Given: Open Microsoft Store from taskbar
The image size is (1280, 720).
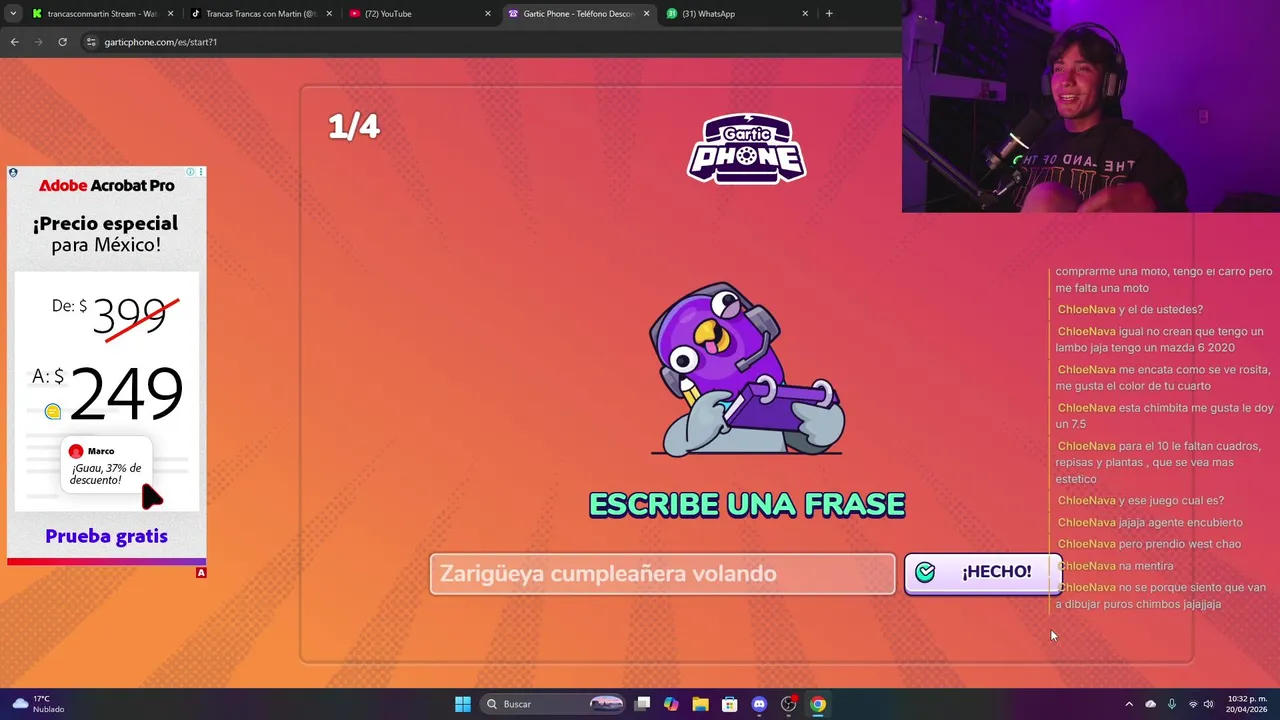Looking at the screenshot, I should [729, 704].
